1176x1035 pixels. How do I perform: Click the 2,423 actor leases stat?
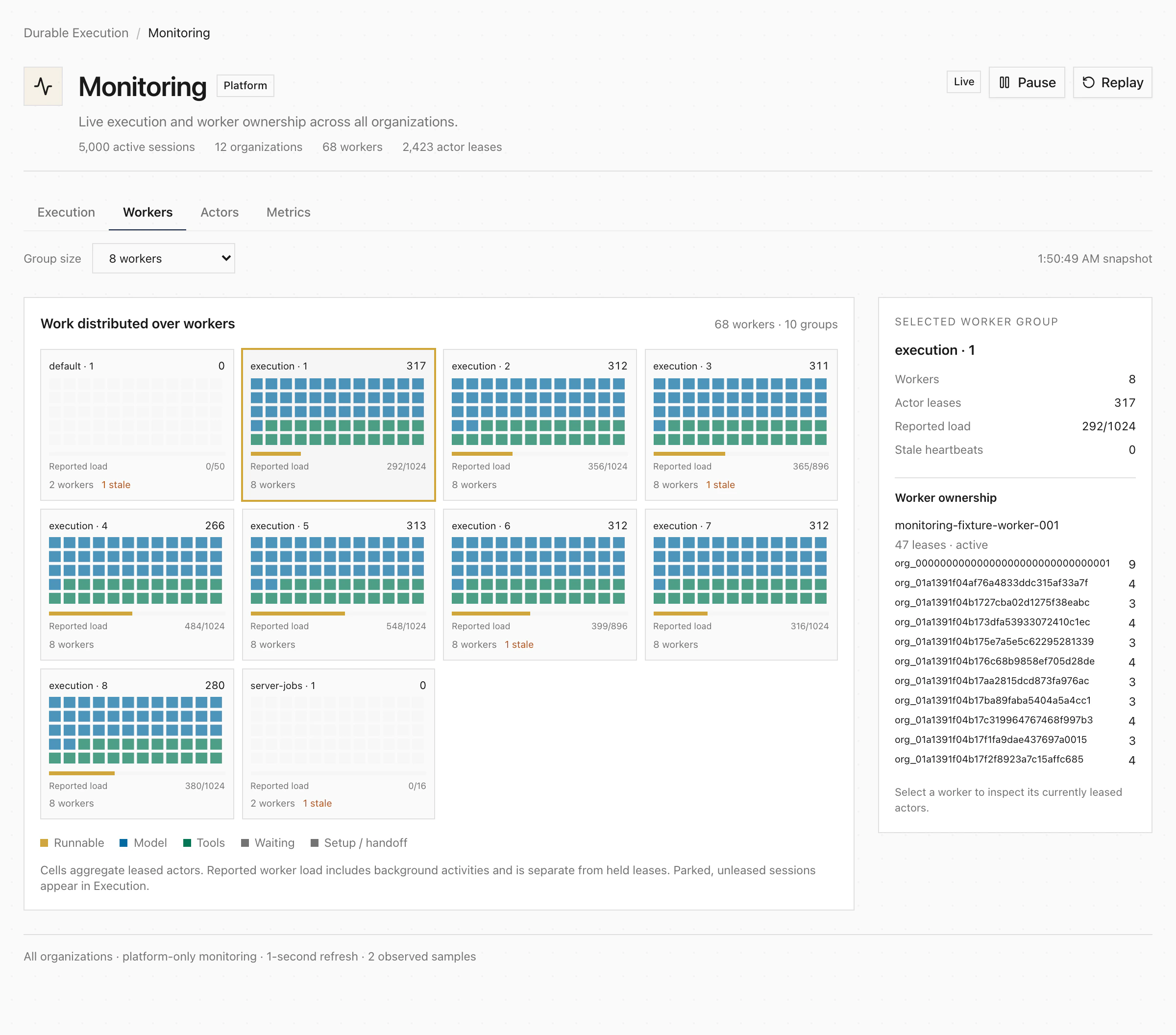[452, 147]
